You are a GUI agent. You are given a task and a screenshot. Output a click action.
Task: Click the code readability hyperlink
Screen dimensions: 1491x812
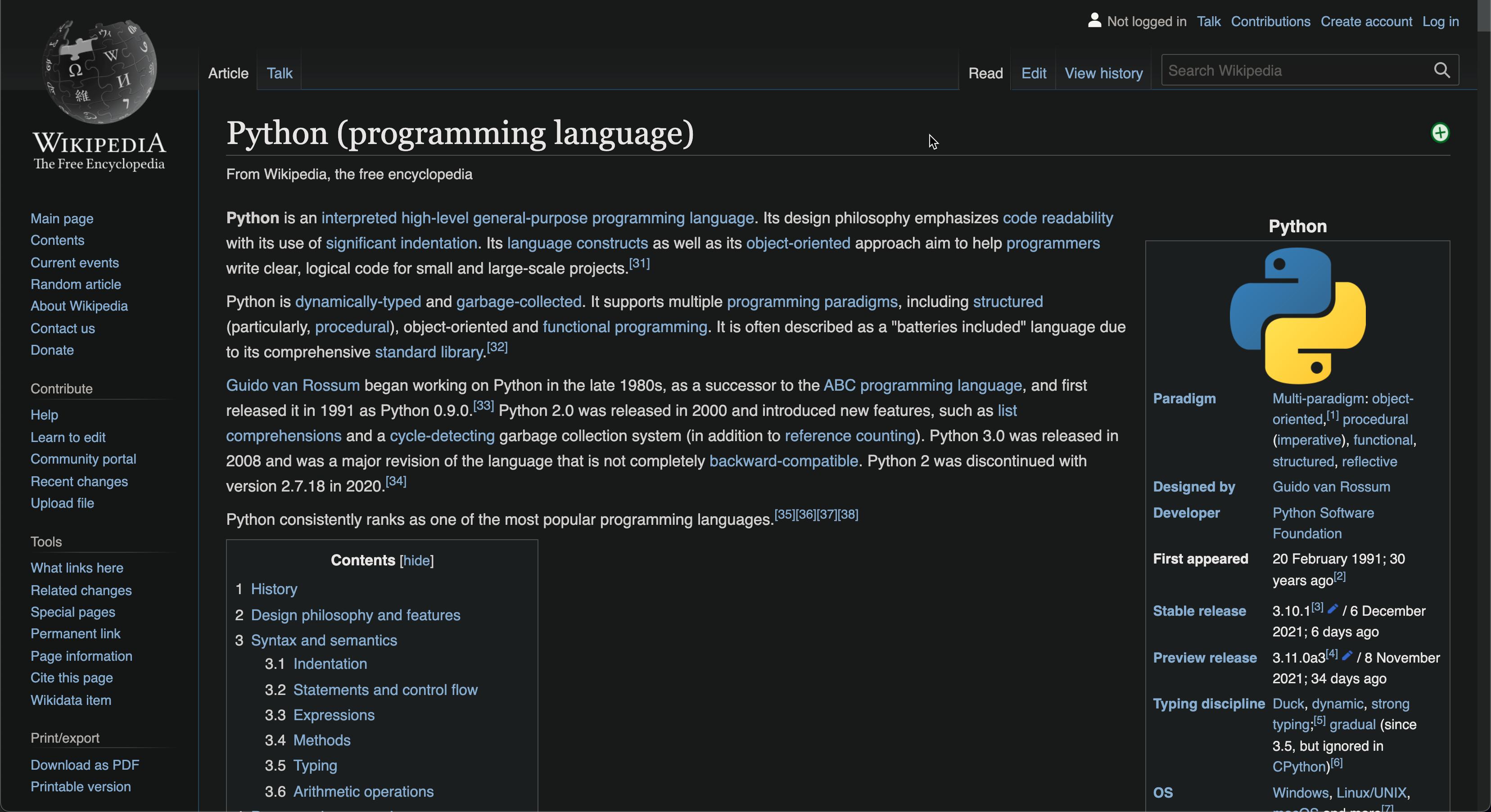tap(1058, 217)
